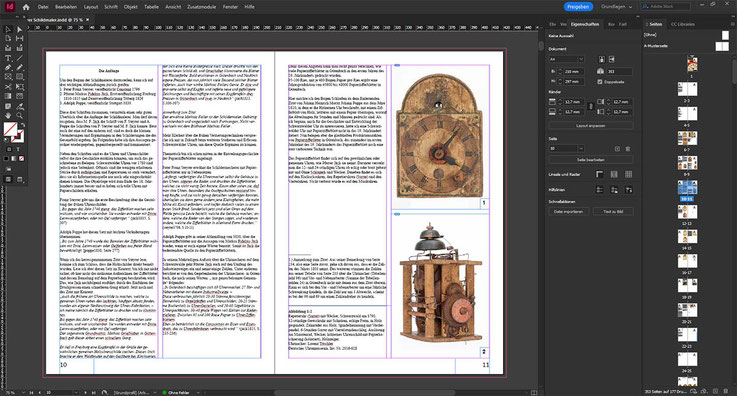This screenshot has width=737, height=396.
Task: Open the Datei menu
Action: coord(43,7)
